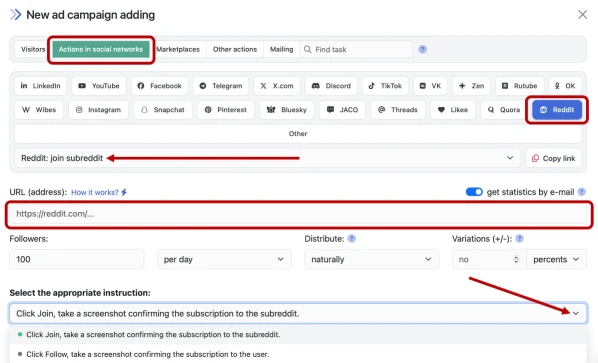Select the TikTok network button
This screenshot has height=363, width=598.
coord(385,86)
